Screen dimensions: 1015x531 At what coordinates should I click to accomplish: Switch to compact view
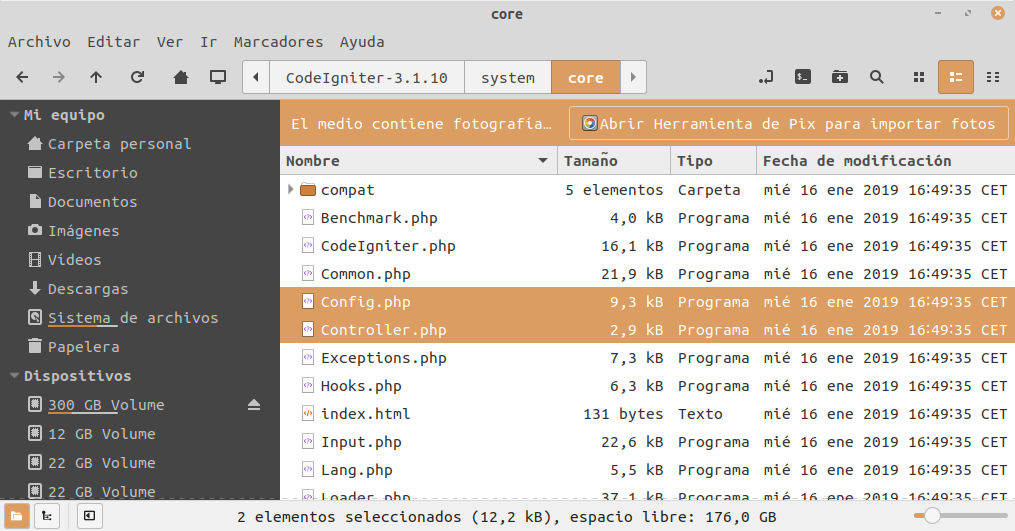point(993,77)
